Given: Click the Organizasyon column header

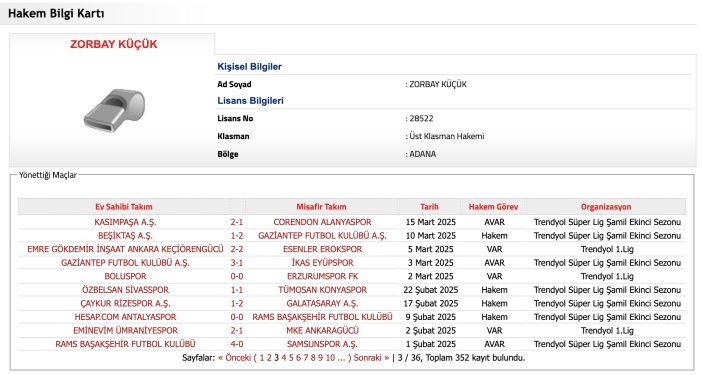Looking at the screenshot, I should [606, 207].
